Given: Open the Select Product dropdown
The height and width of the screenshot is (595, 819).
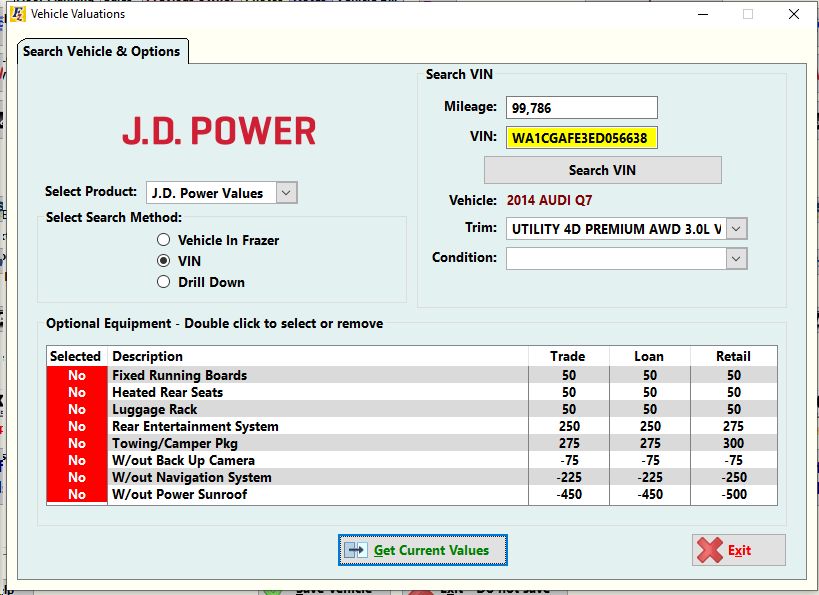Looking at the screenshot, I should coord(286,192).
